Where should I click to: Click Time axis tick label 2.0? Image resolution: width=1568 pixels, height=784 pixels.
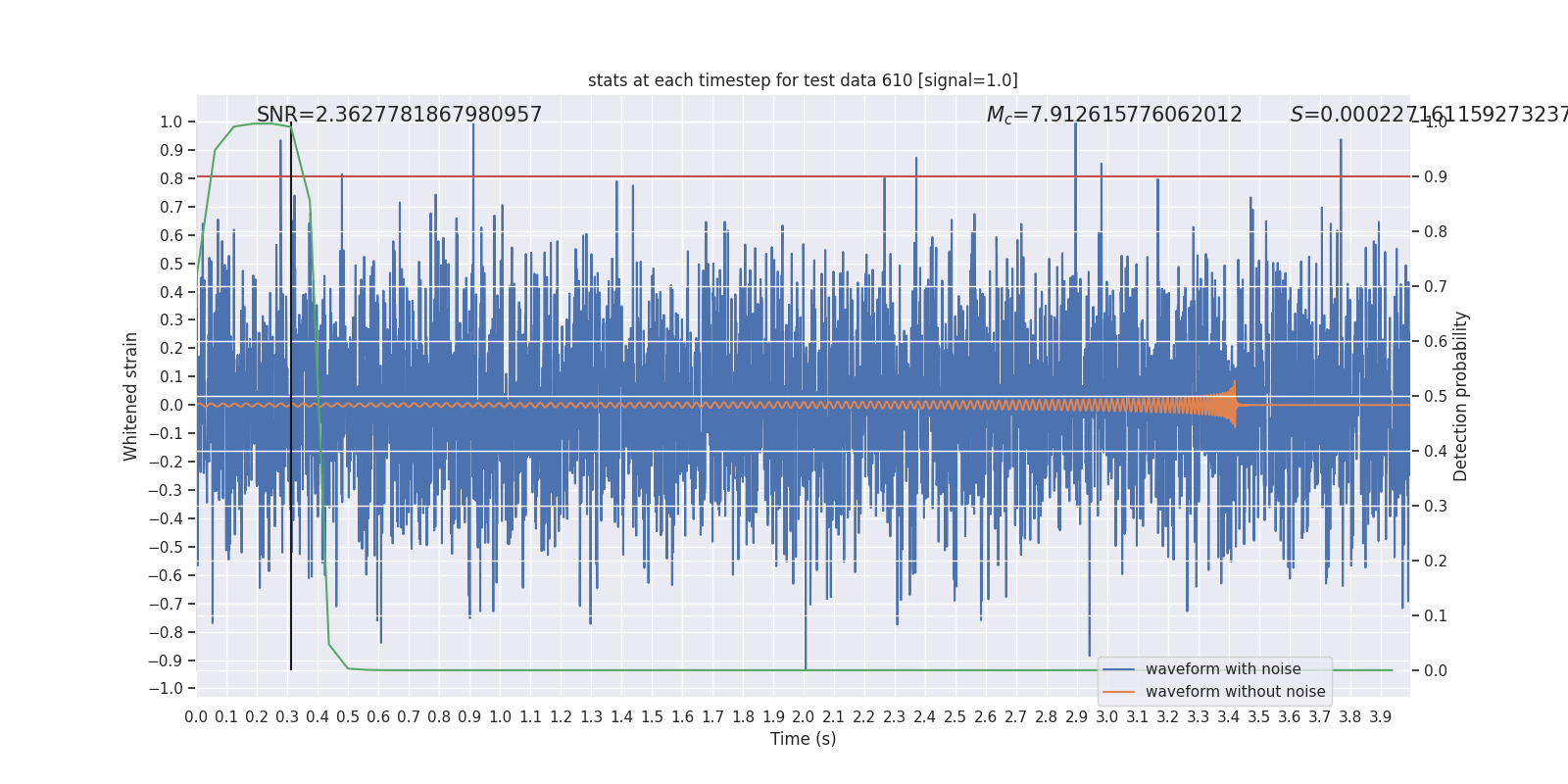tap(804, 717)
